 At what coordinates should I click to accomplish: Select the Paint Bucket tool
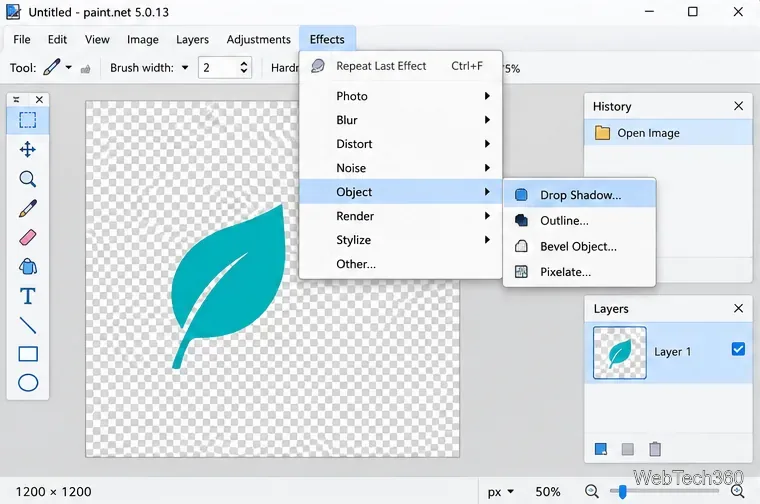(28, 267)
